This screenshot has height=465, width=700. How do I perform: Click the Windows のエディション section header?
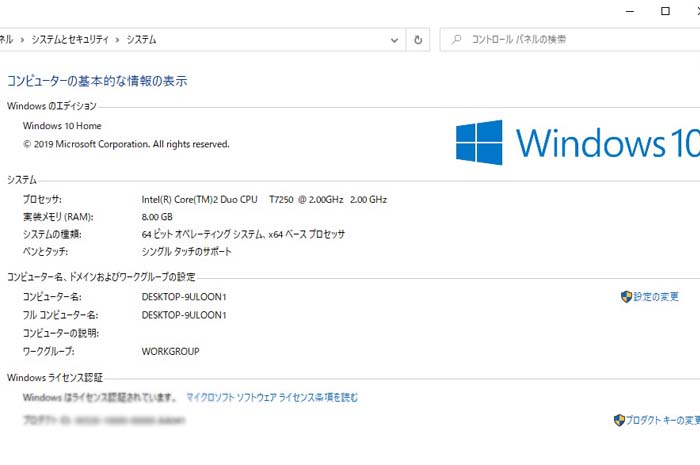(x=52, y=106)
